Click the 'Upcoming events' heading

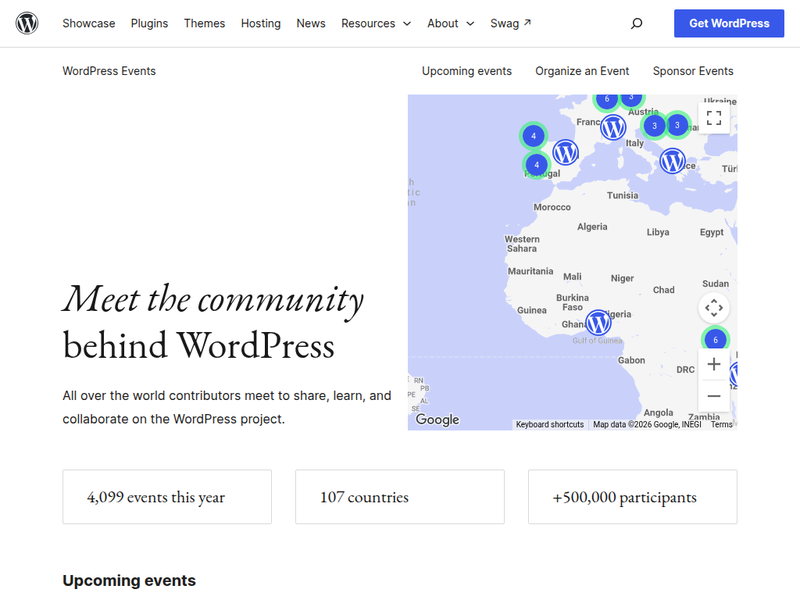tap(129, 581)
